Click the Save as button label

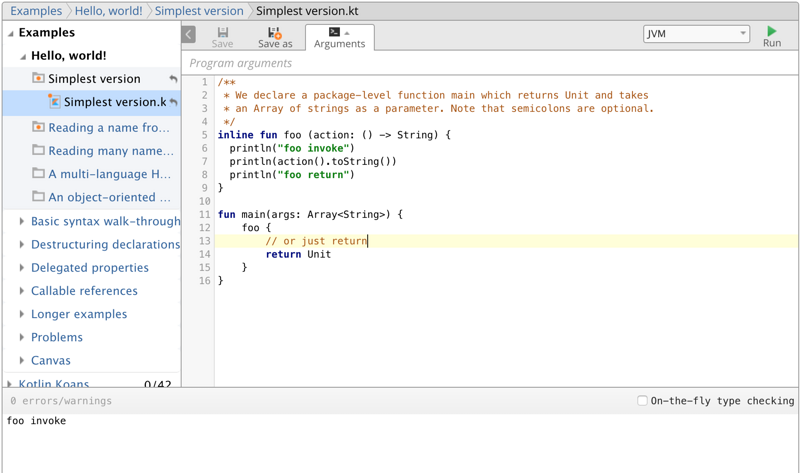(275, 44)
